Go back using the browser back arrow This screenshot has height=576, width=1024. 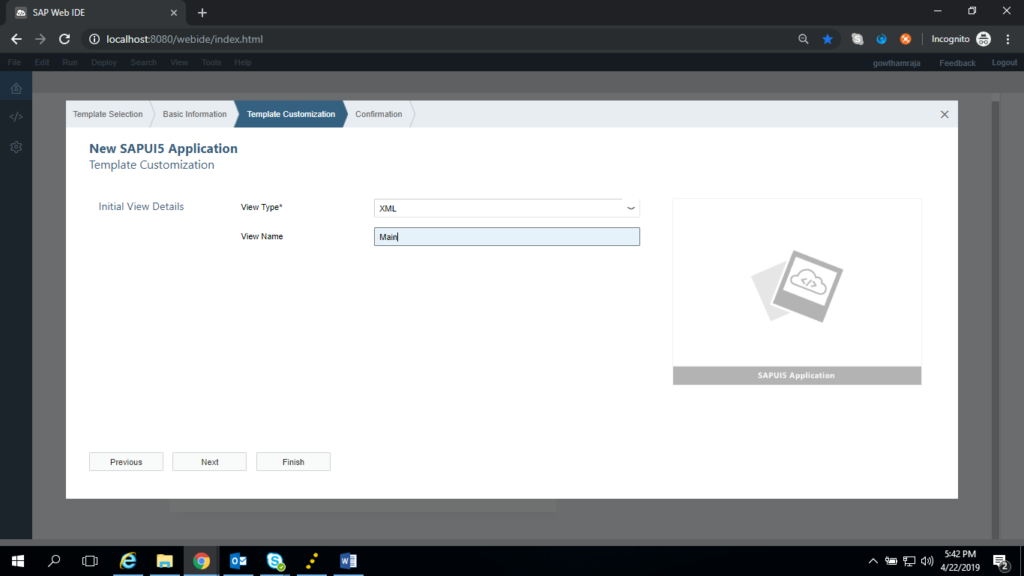[x=16, y=39]
